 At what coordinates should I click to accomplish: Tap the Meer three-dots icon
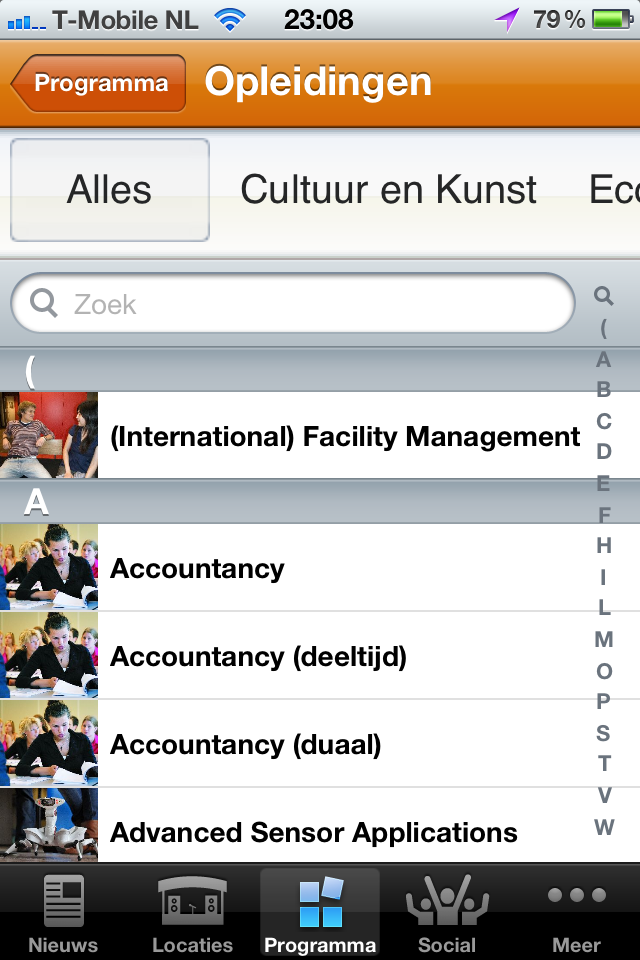(577, 896)
